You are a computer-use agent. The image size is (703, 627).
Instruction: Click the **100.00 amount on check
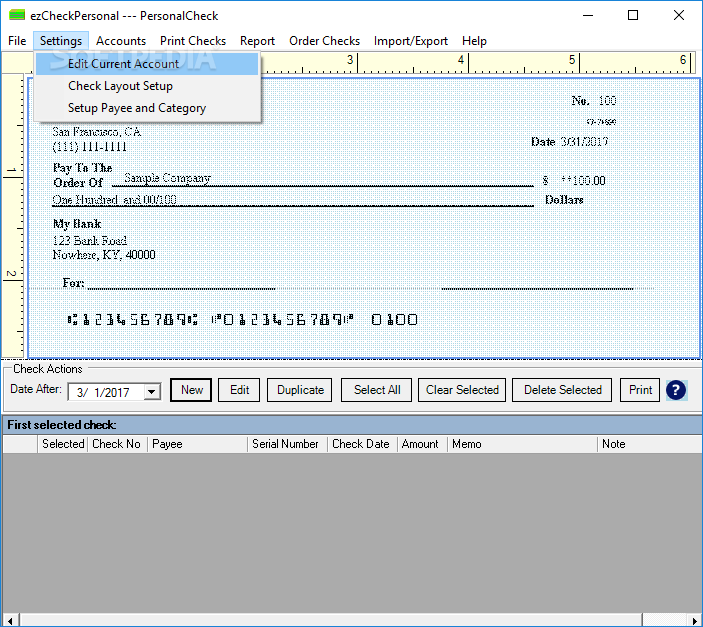click(x=583, y=180)
